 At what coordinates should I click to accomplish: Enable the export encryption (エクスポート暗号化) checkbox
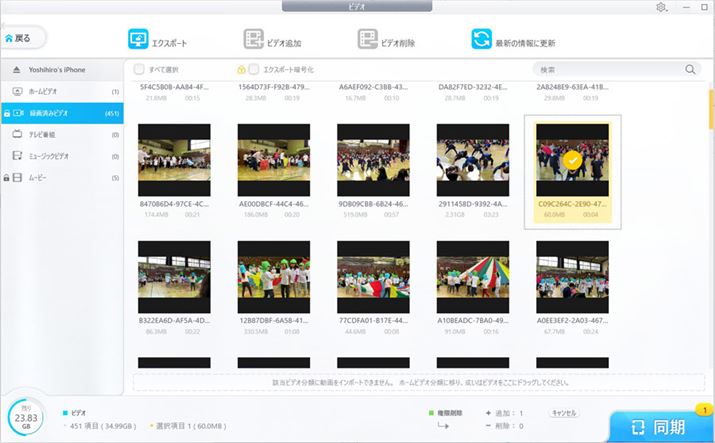point(254,70)
